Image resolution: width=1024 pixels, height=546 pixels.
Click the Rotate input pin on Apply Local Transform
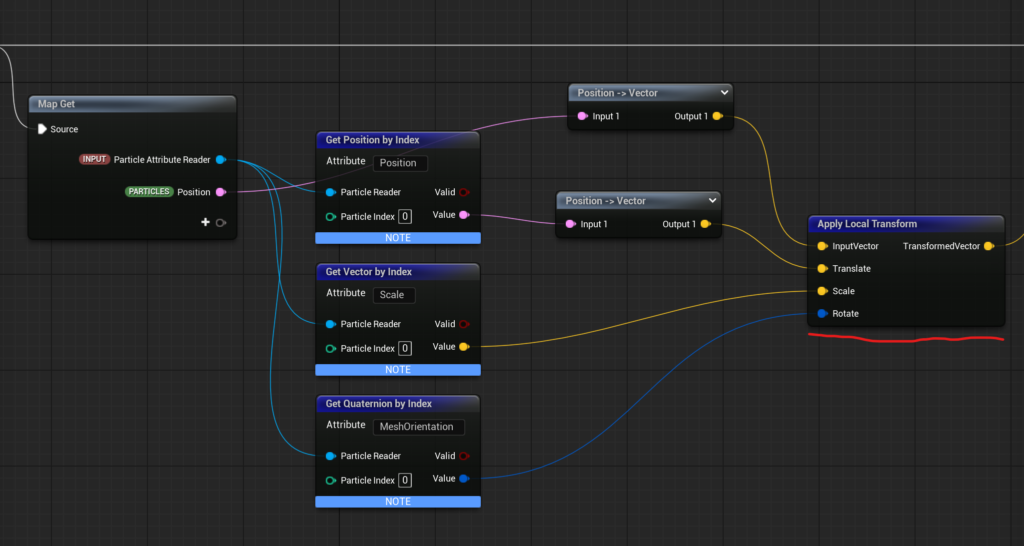[x=822, y=314]
